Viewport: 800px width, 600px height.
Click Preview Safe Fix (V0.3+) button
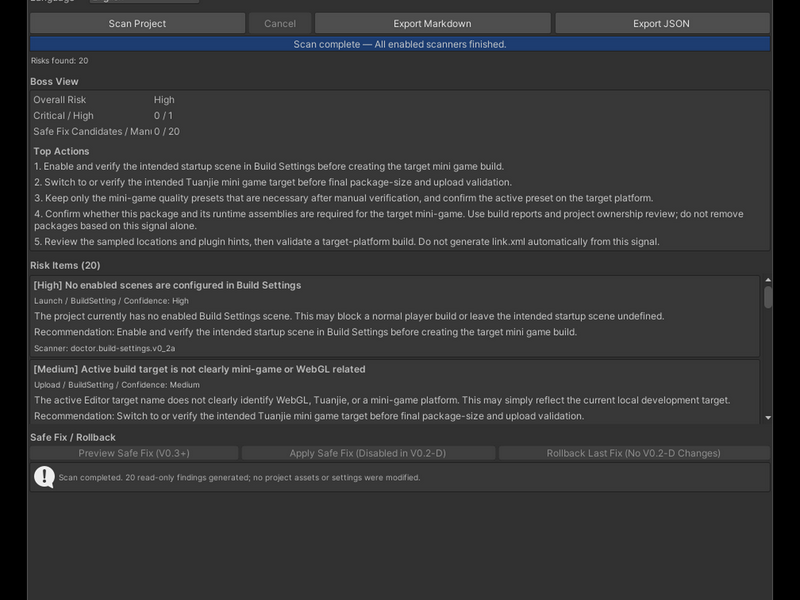pos(134,453)
